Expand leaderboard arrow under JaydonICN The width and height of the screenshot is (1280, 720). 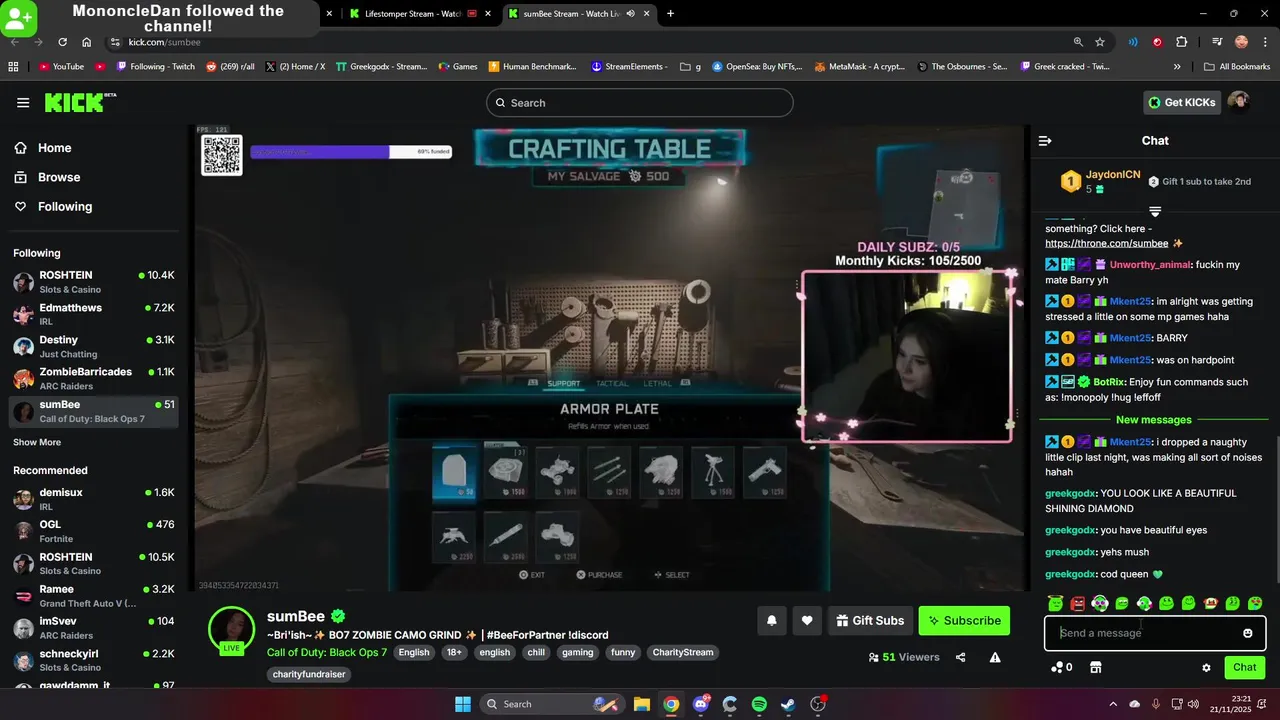pos(1155,211)
